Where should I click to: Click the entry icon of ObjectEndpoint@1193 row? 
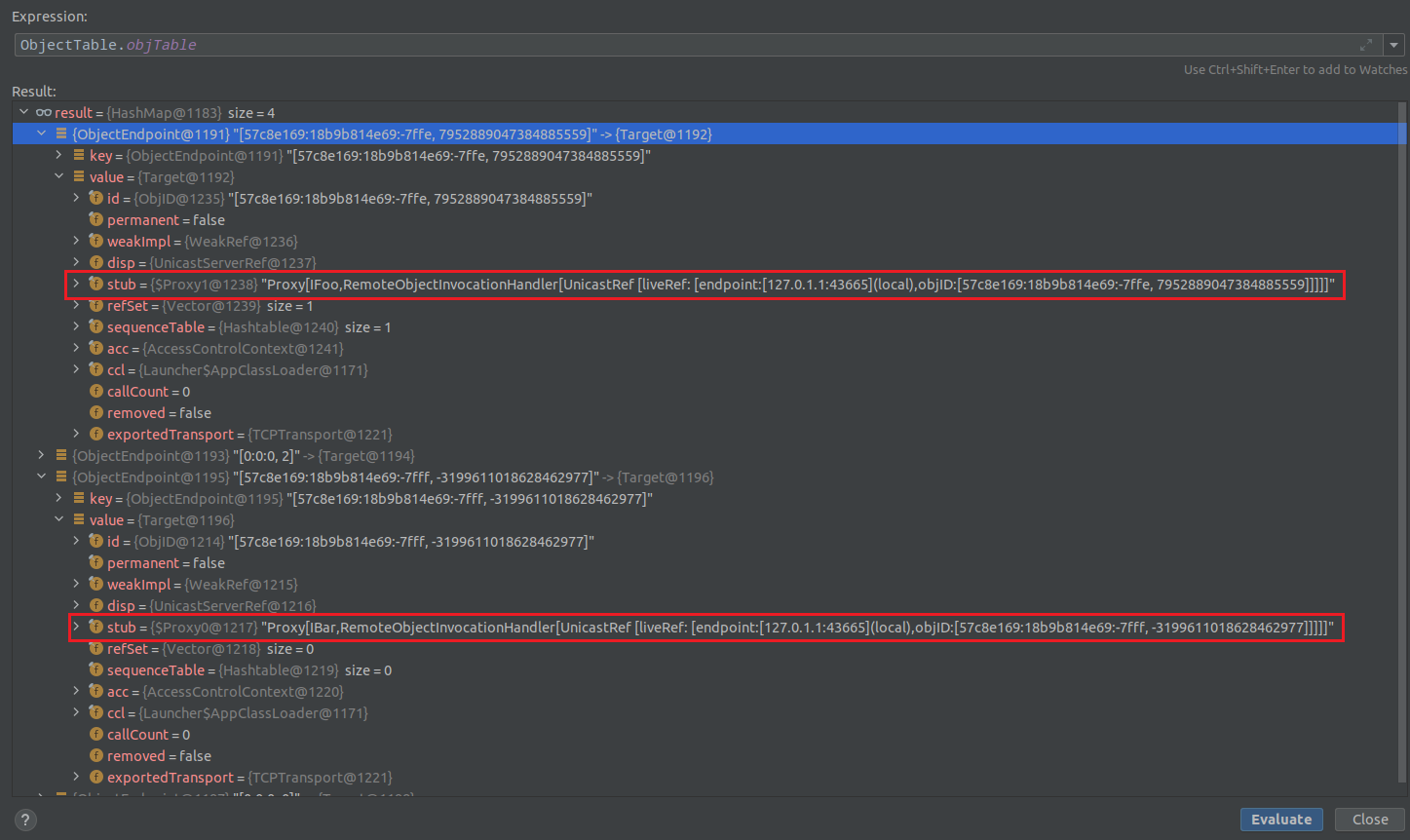tap(60, 456)
